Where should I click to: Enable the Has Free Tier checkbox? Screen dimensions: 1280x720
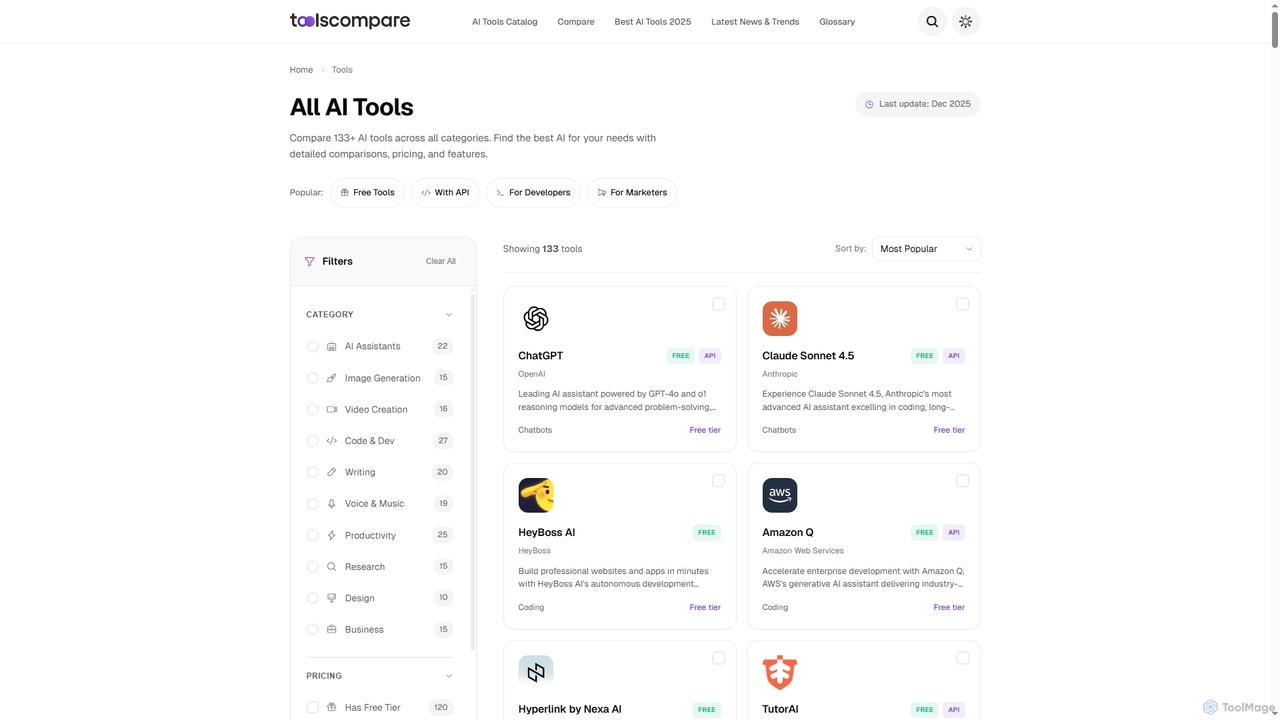point(312,707)
